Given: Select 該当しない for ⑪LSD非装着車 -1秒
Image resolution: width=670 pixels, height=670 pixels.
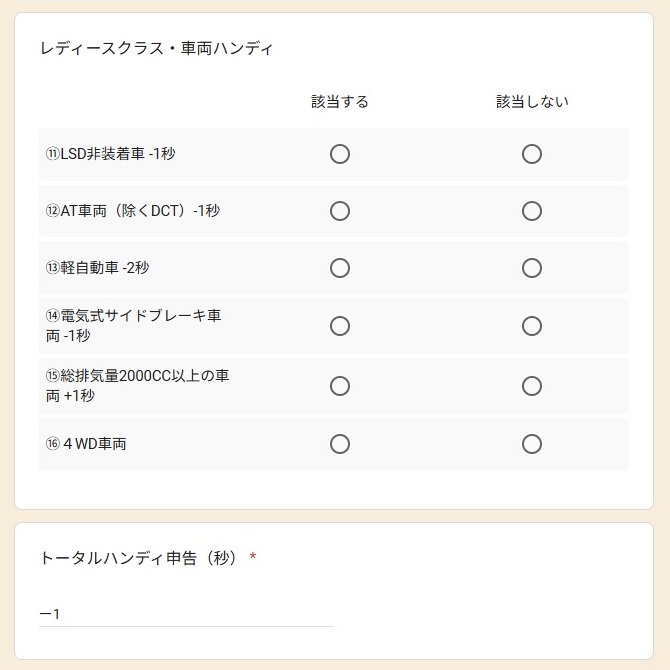Looking at the screenshot, I should pyautogui.click(x=532, y=154).
